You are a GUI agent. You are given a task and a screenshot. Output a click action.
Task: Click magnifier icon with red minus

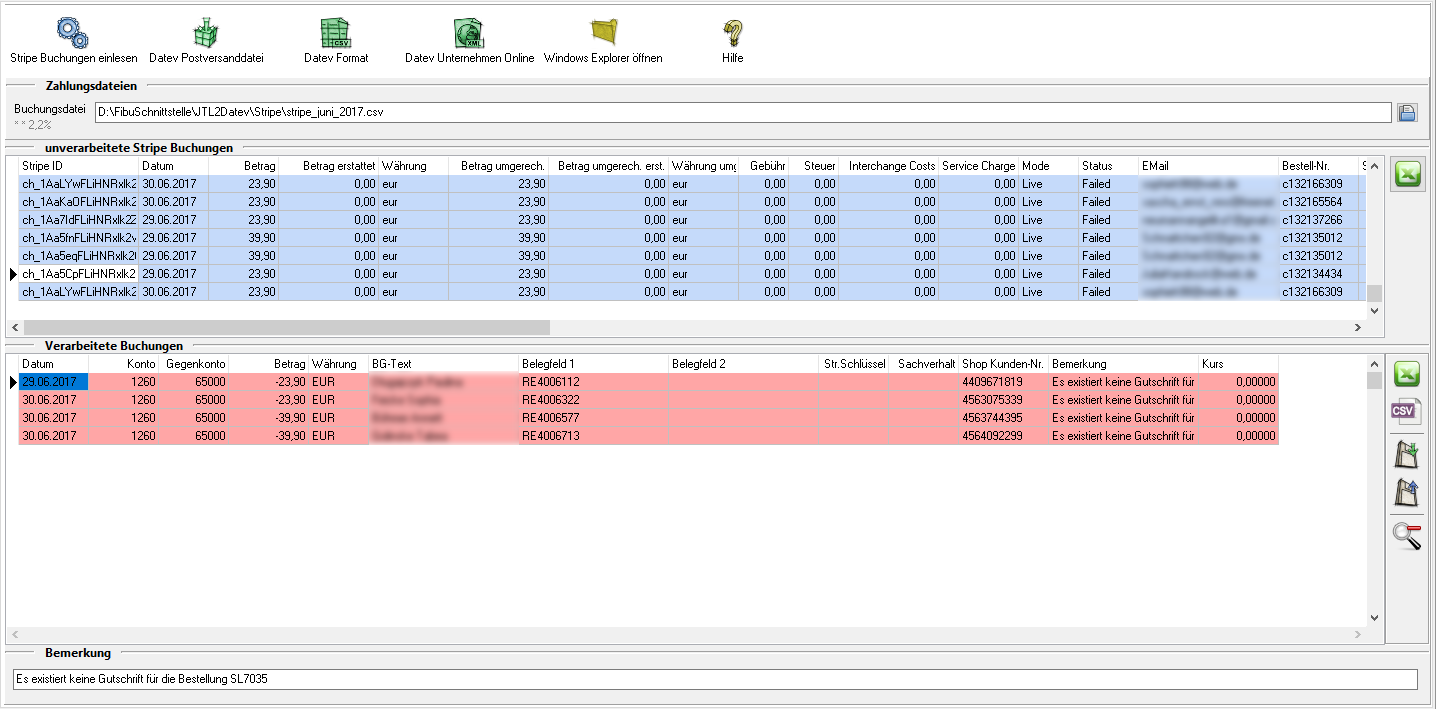coord(1407,536)
